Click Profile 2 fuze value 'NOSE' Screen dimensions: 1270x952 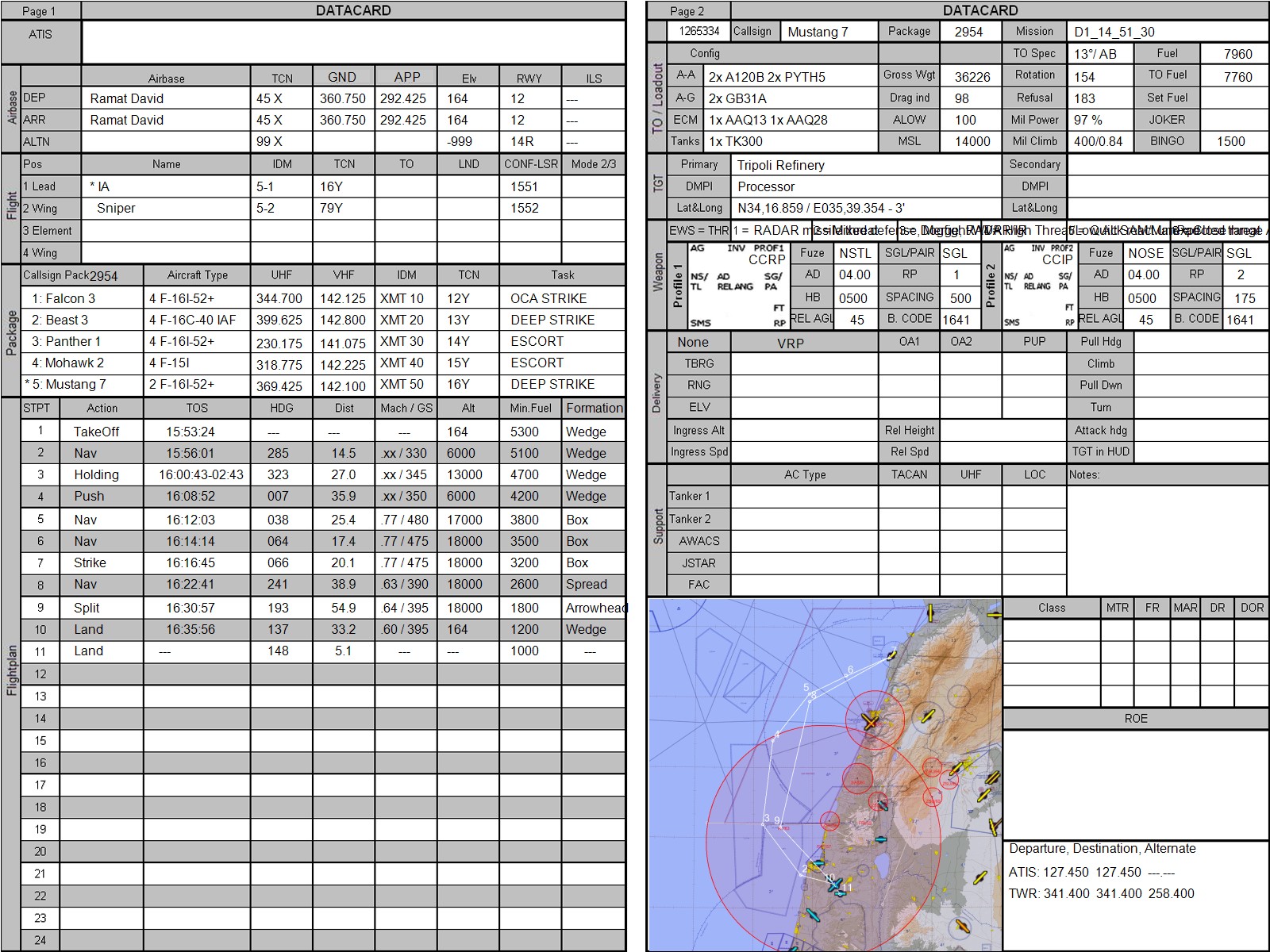tap(1145, 253)
